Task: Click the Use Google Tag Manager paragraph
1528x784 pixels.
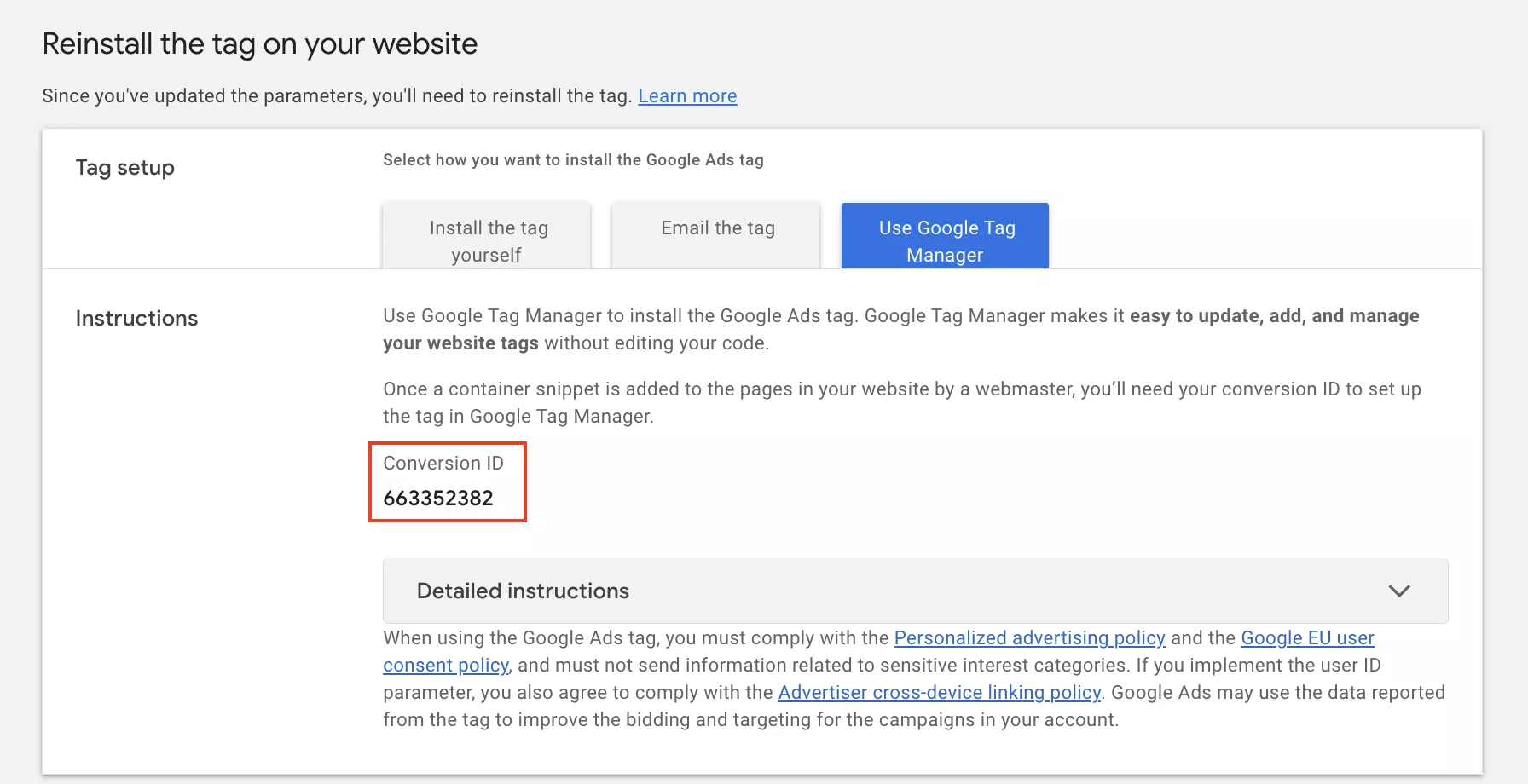Action: click(901, 329)
